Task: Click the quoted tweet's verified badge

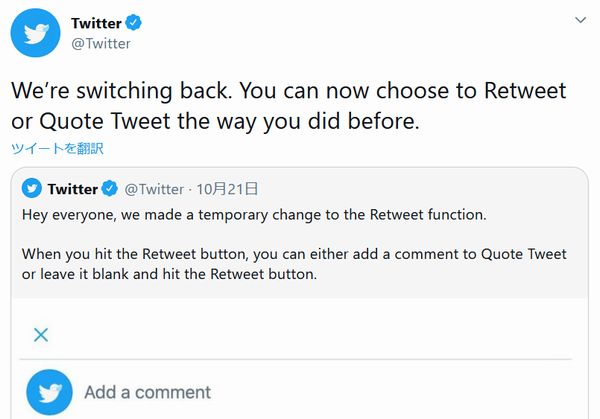Action: click(x=110, y=188)
